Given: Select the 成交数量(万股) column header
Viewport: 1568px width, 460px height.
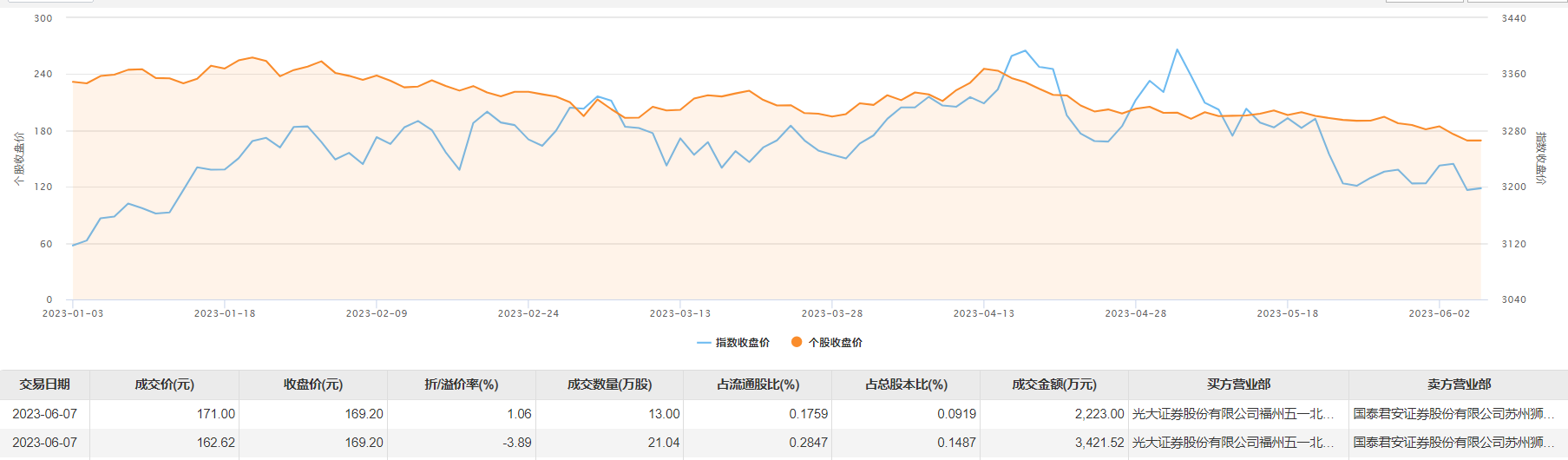Looking at the screenshot, I should [609, 384].
